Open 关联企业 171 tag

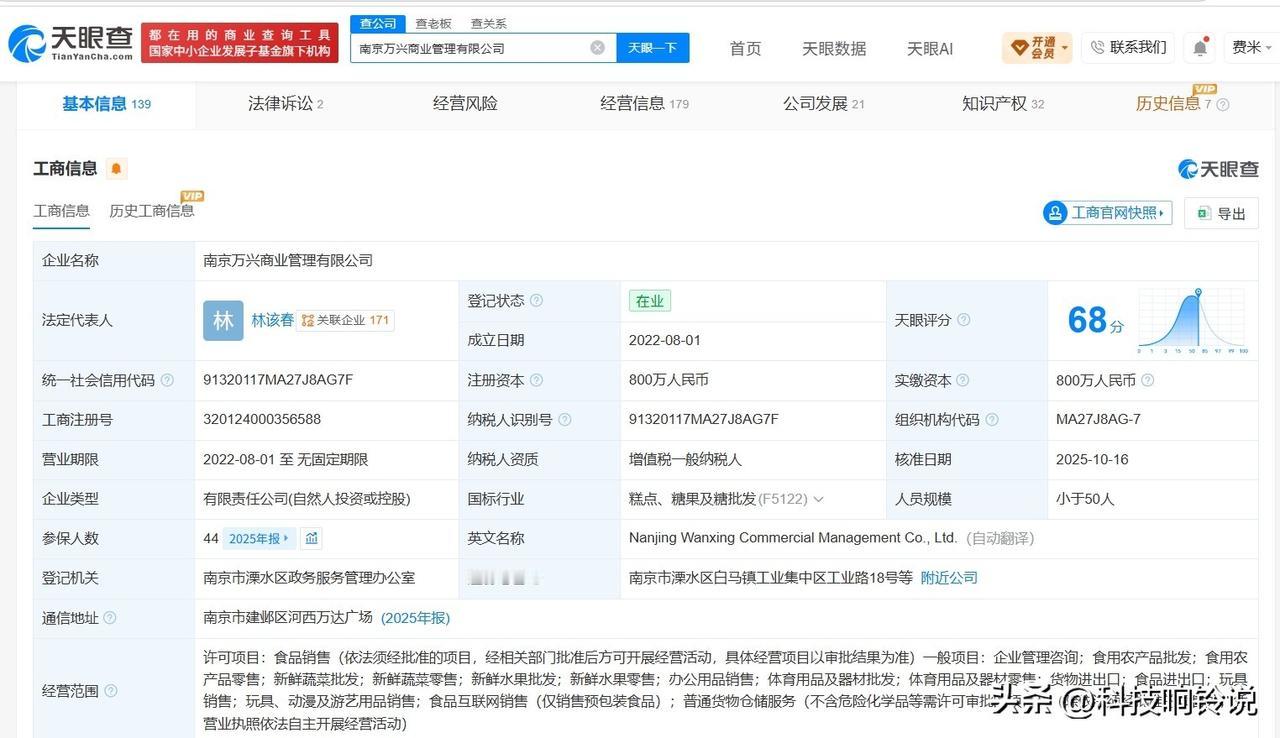[x=346, y=320]
